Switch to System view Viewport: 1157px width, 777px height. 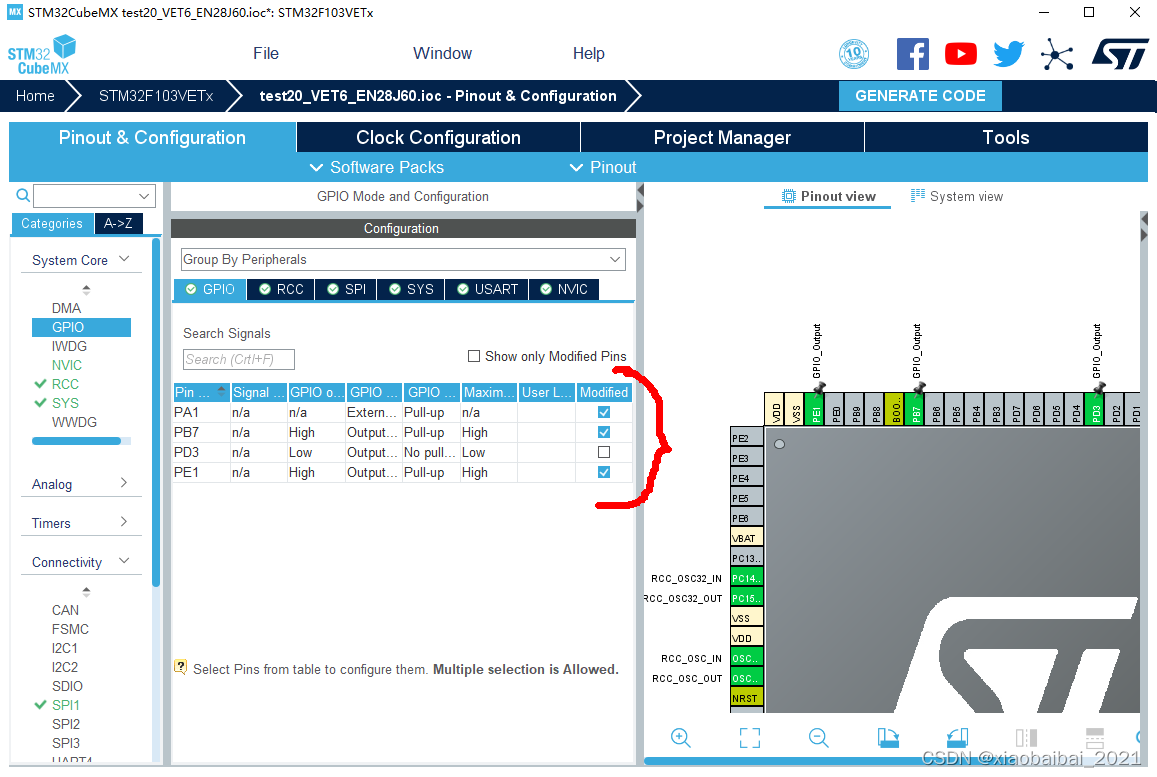[957, 196]
